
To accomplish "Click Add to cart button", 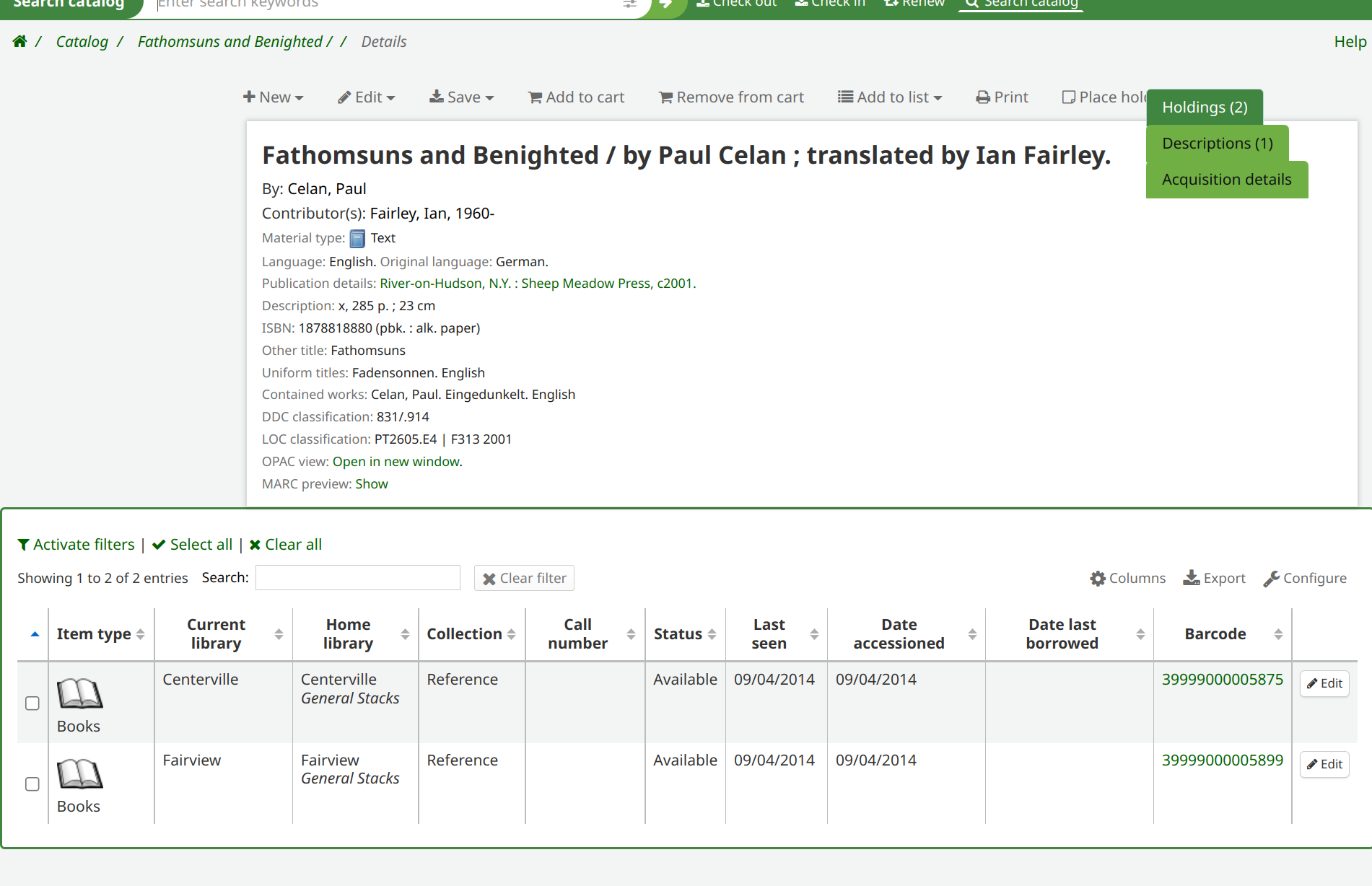I will [576, 97].
